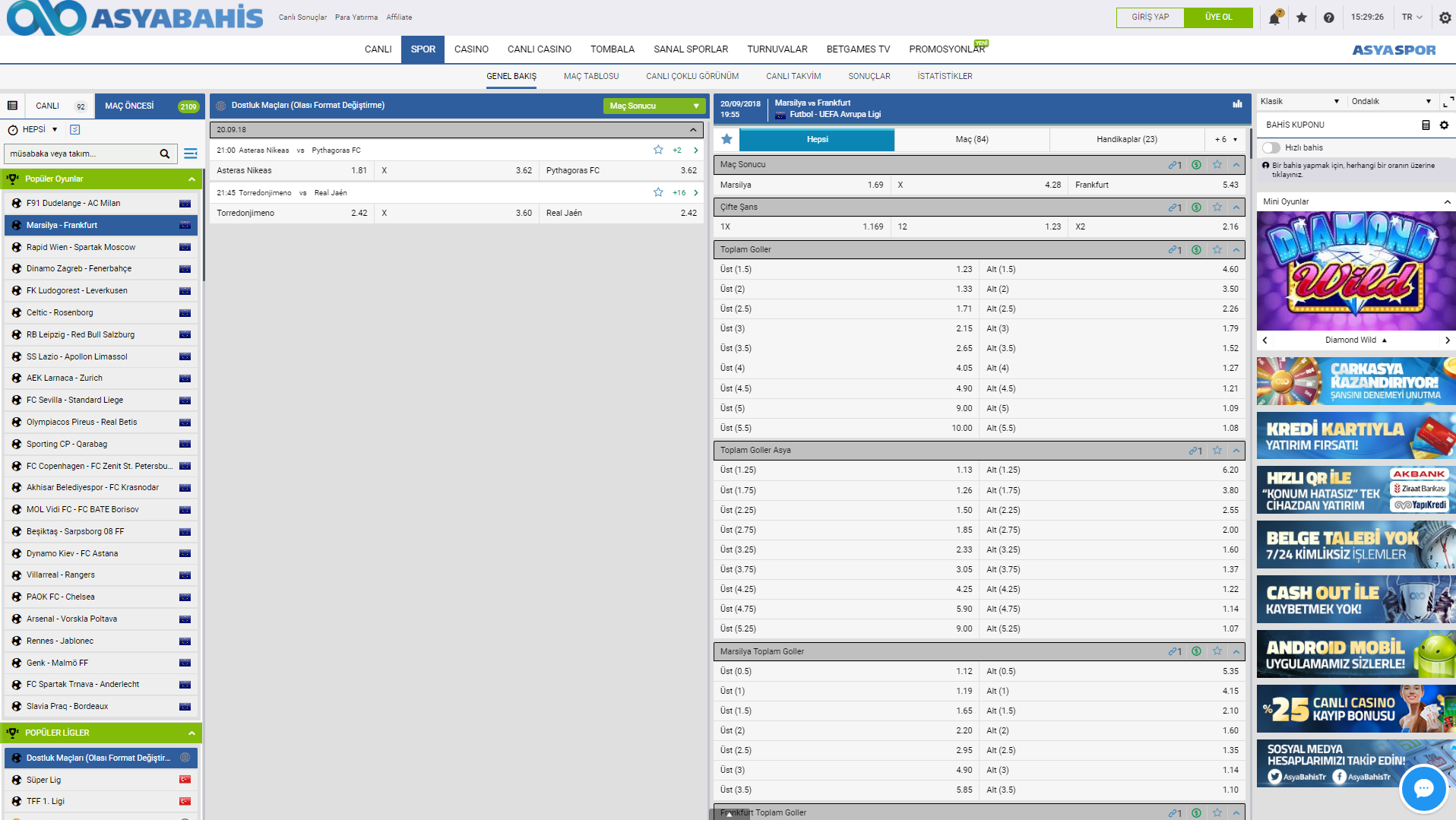Switch to the Handikaplar (23) tab

point(1126,140)
